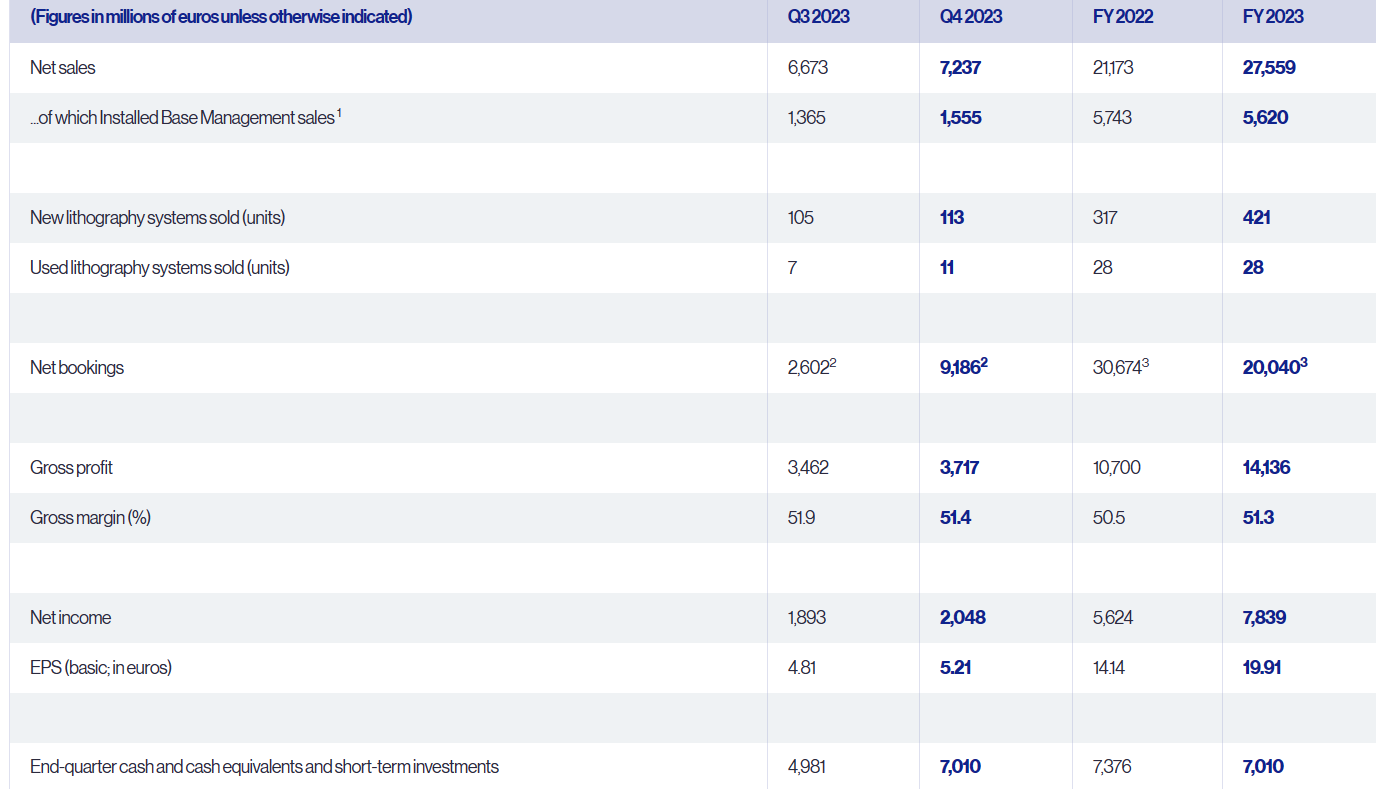This screenshot has width=1376, height=789.
Task: Select the Net sales row label
Action: pos(63,68)
